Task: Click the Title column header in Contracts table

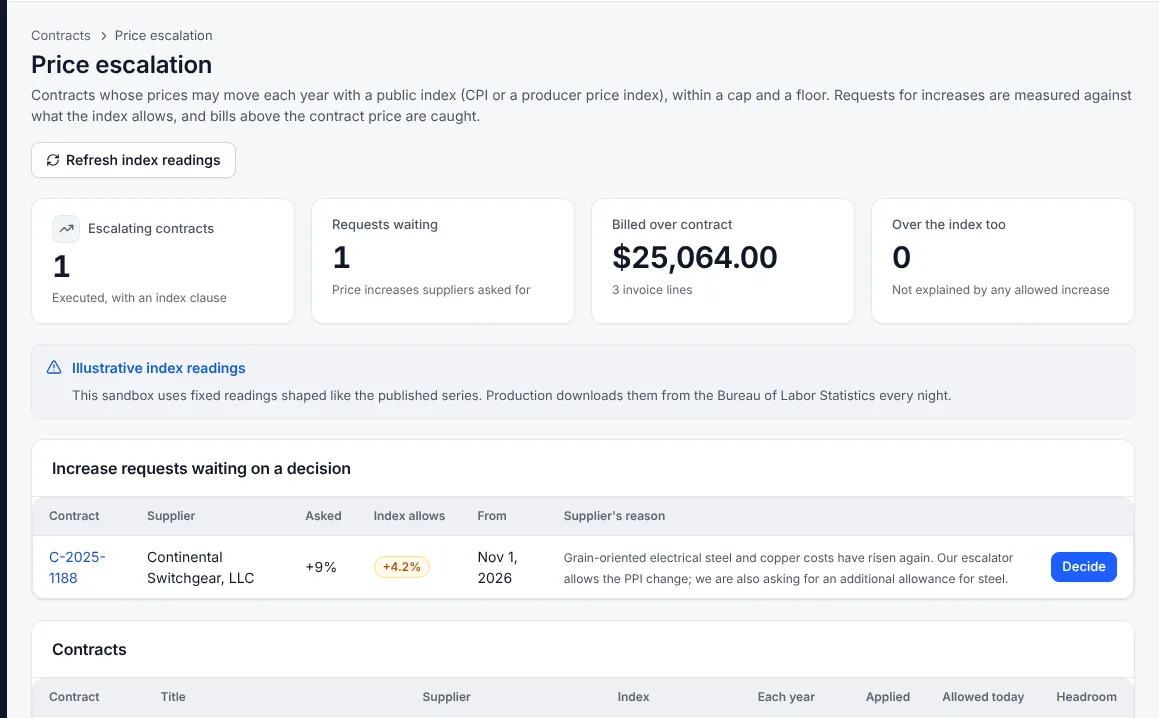Action: (173, 697)
